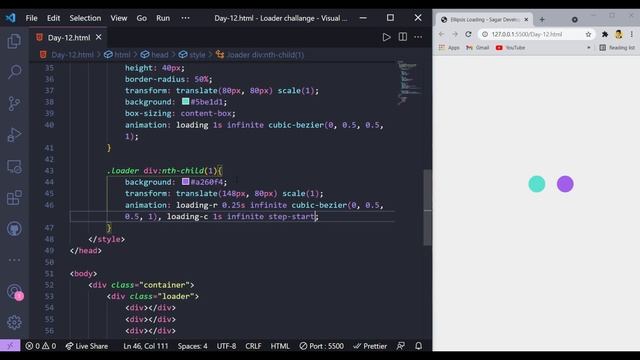Open Run and Debug view
Viewport: 640px width, 360px height.
coord(14,135)
